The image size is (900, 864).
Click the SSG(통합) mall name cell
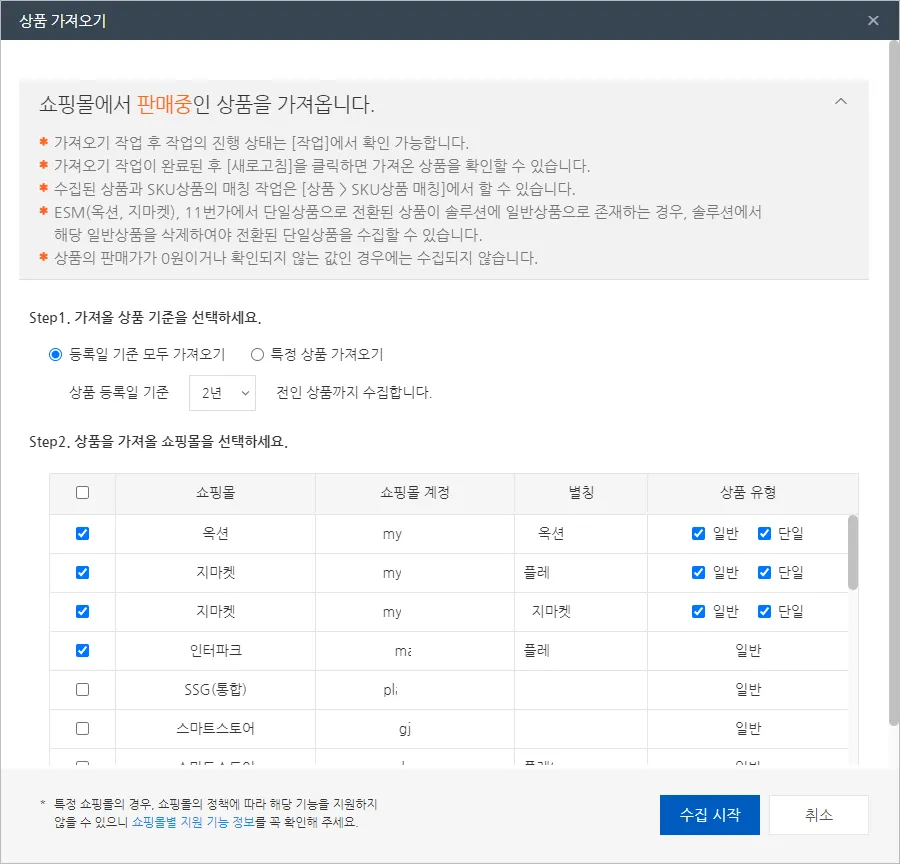coord(215,689)
